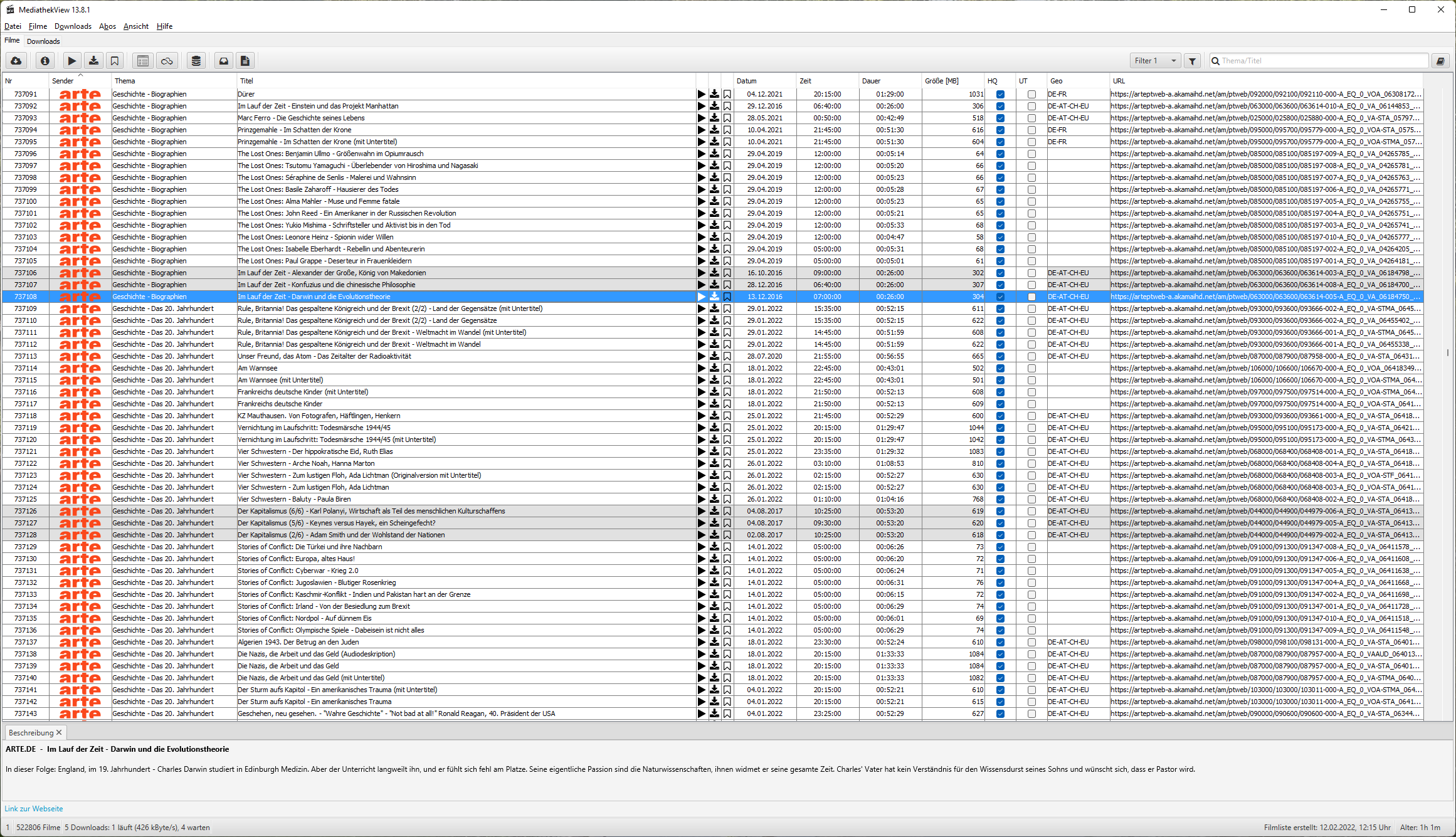This screenshot has width=1456, height=837.
Task: Sort by the Geo column header
Action: click(x=1079, y=81)
